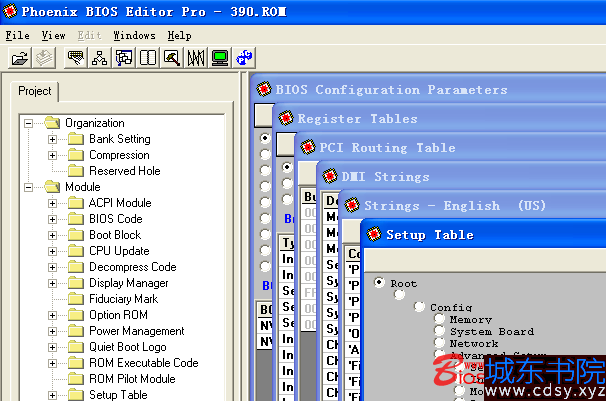
Task: Select Display Manager in the project tree
Action: [129, 283]
